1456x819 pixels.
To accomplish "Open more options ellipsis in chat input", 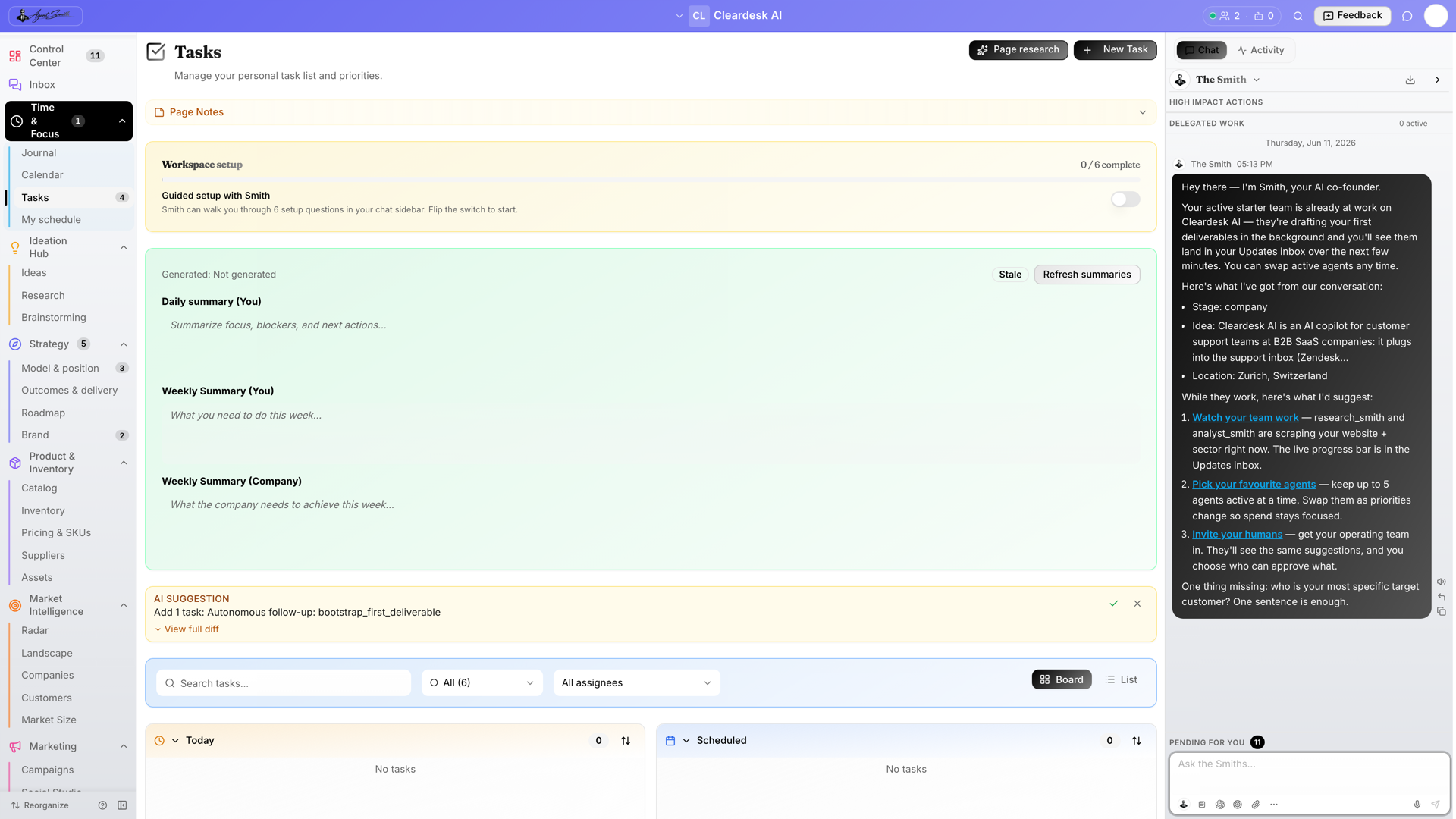I will 1274,805.
